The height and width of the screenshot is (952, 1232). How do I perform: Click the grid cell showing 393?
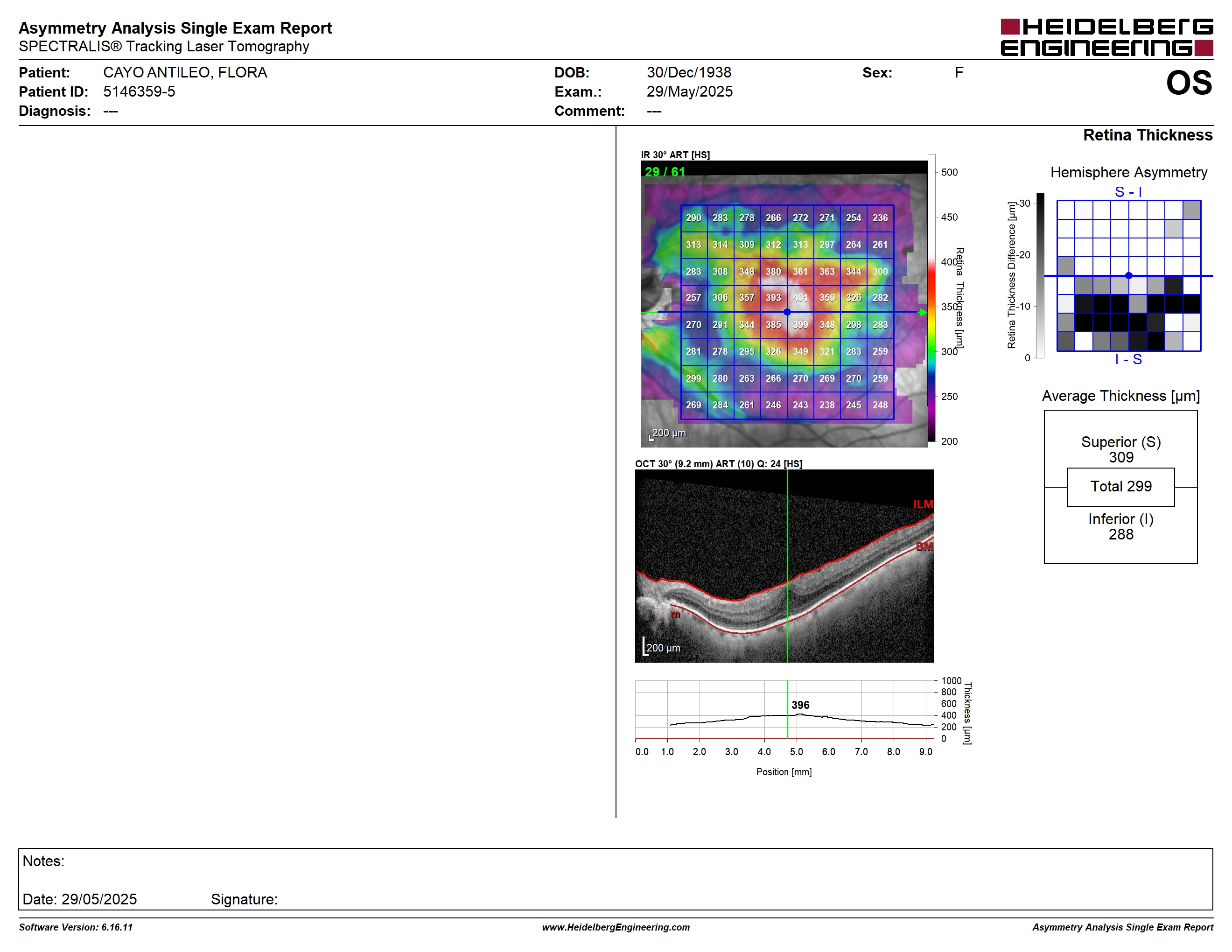click(x=773, y=298)
